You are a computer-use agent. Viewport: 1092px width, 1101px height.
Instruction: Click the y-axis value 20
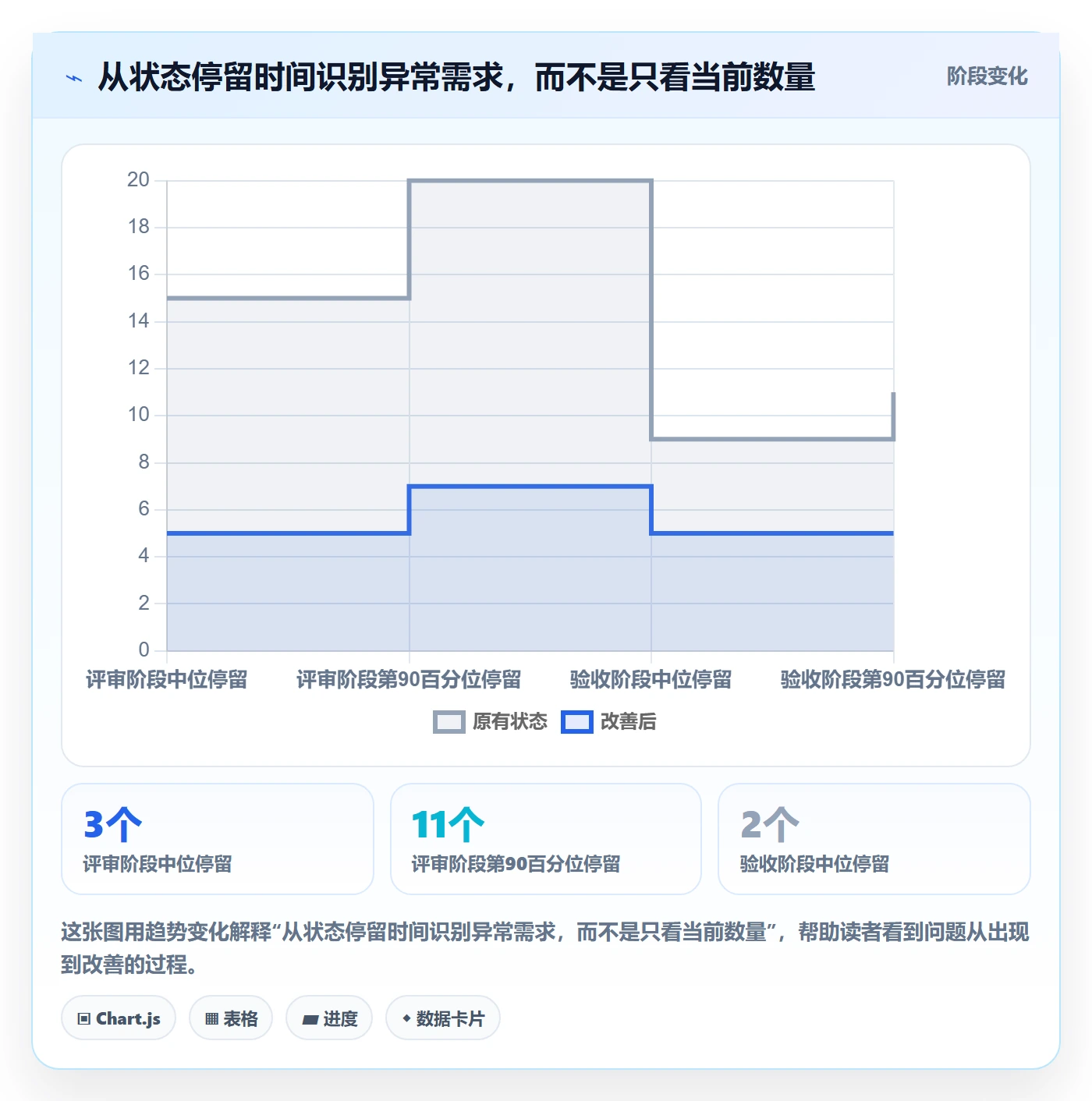[x=138, y=180]
